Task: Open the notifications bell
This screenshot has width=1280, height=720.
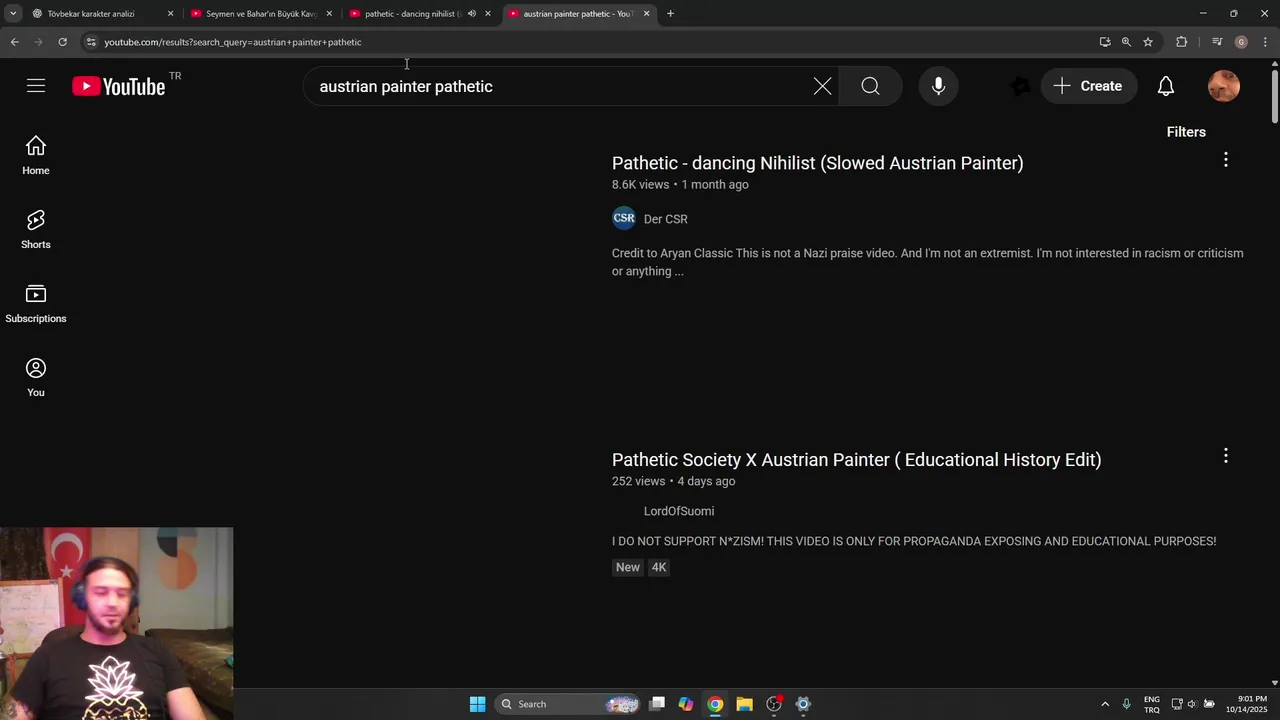Action: coord(1166,86)
